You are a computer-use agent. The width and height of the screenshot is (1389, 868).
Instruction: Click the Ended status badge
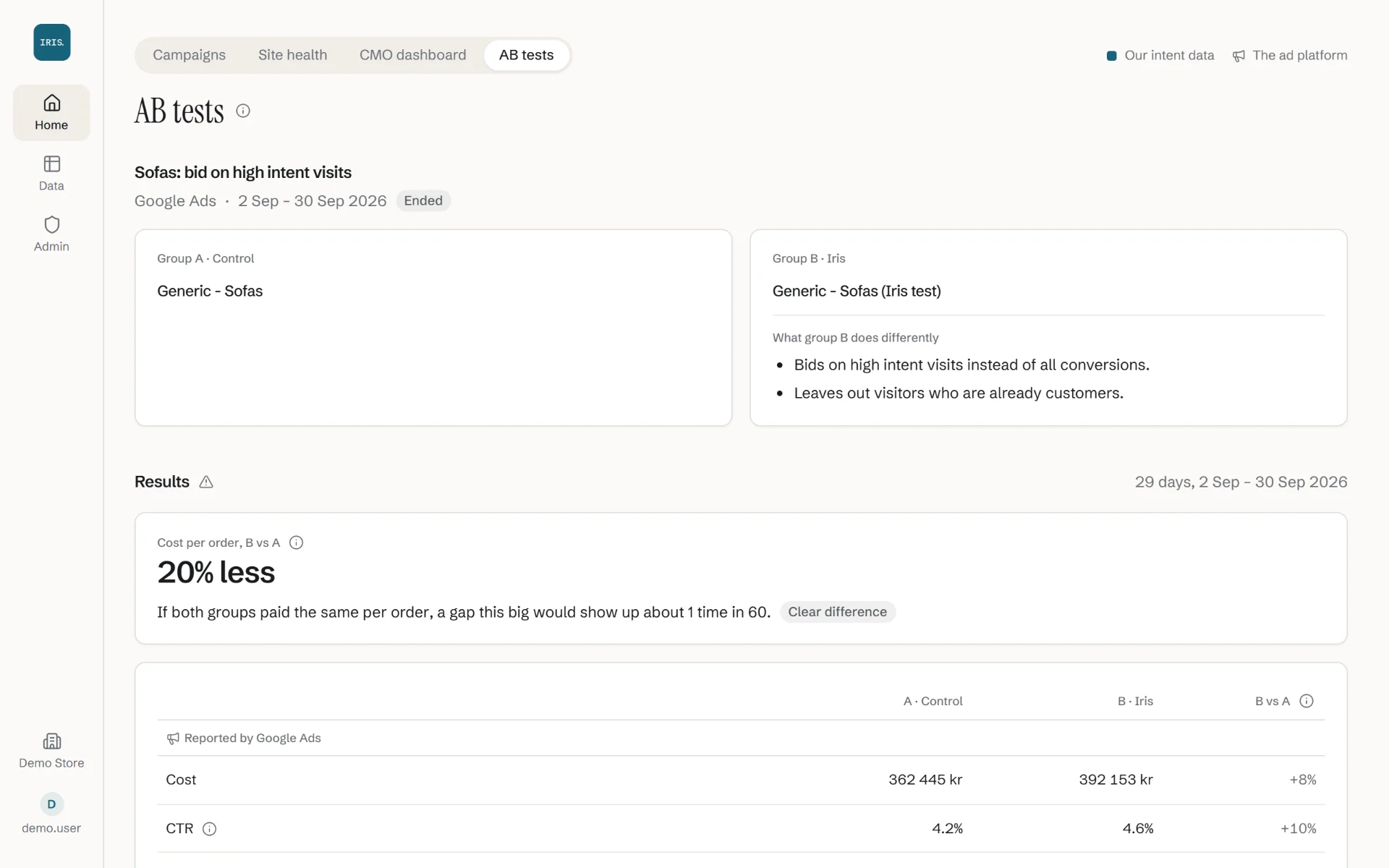tap(423, 200)
